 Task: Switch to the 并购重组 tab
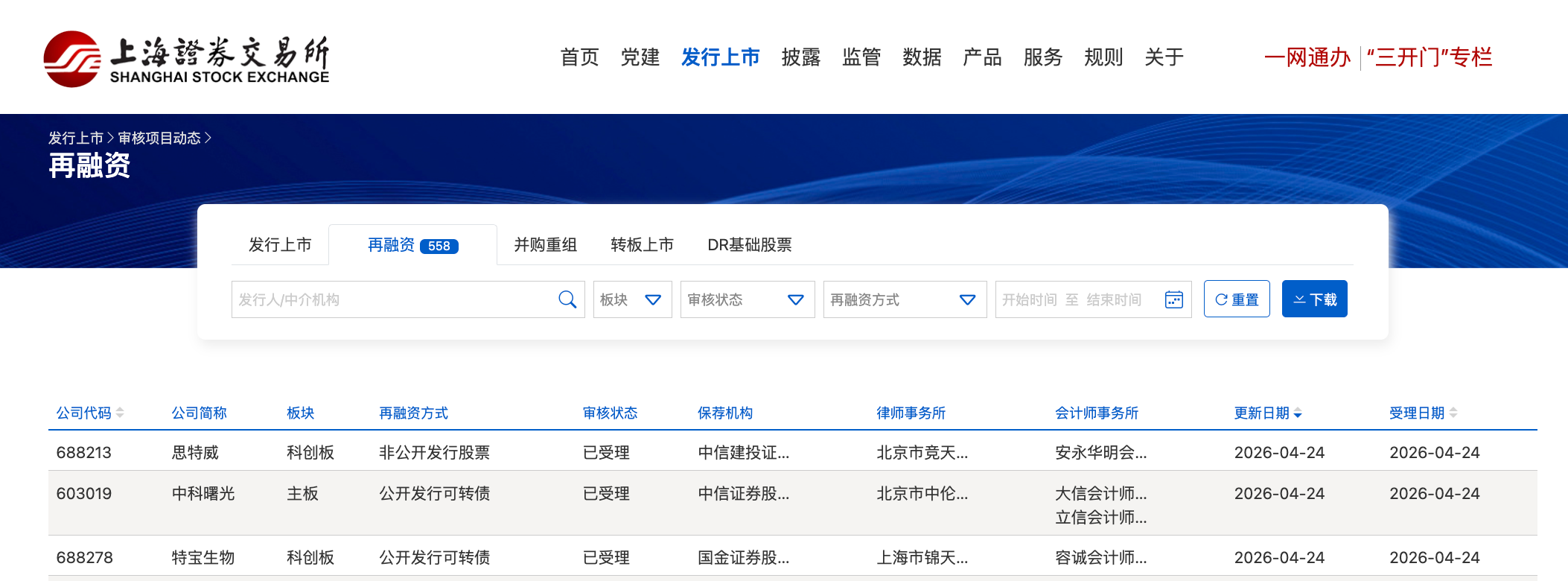pyautogui.click(x=545, y=245)
